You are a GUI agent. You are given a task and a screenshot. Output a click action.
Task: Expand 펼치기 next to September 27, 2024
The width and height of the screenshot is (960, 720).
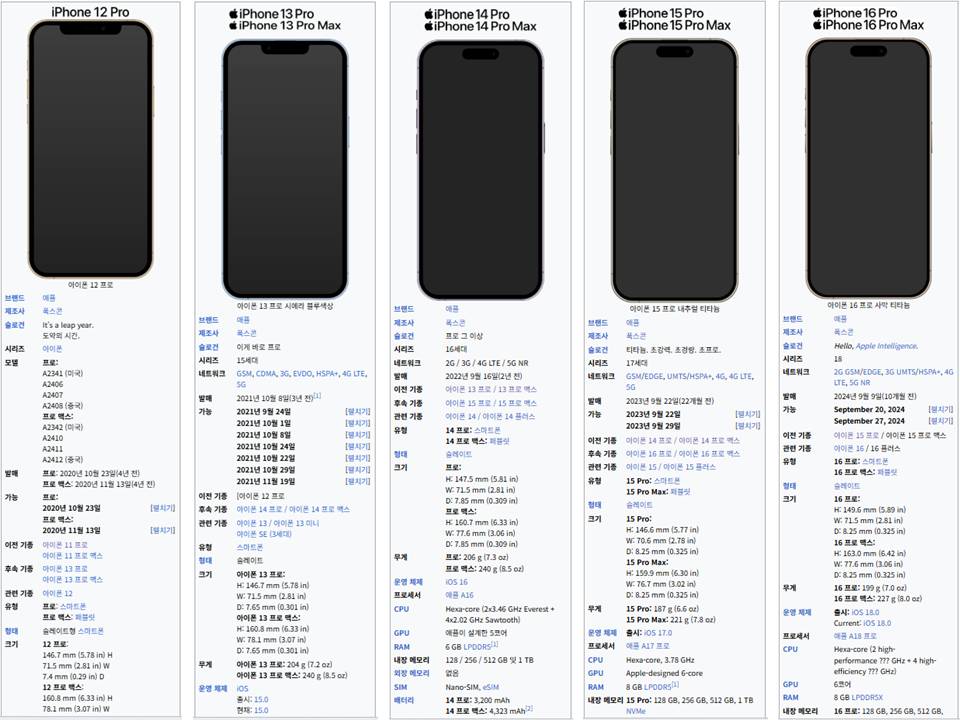click(x=941, y=421)
